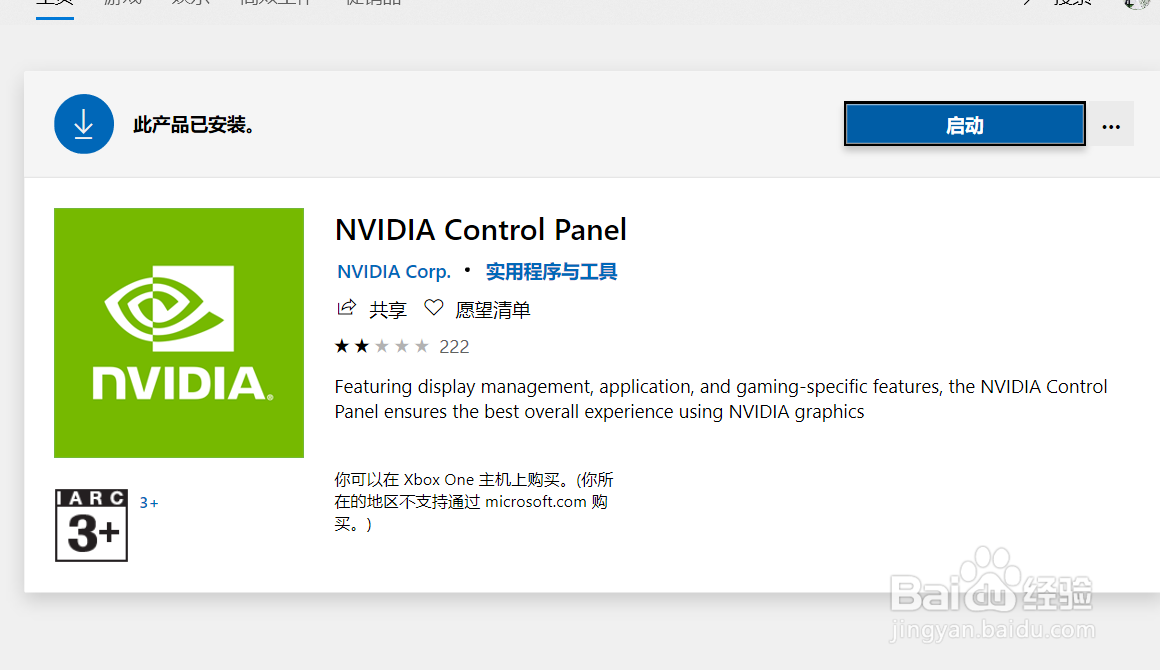Open the blue 3+ age rating link

[x=149, y=503]
